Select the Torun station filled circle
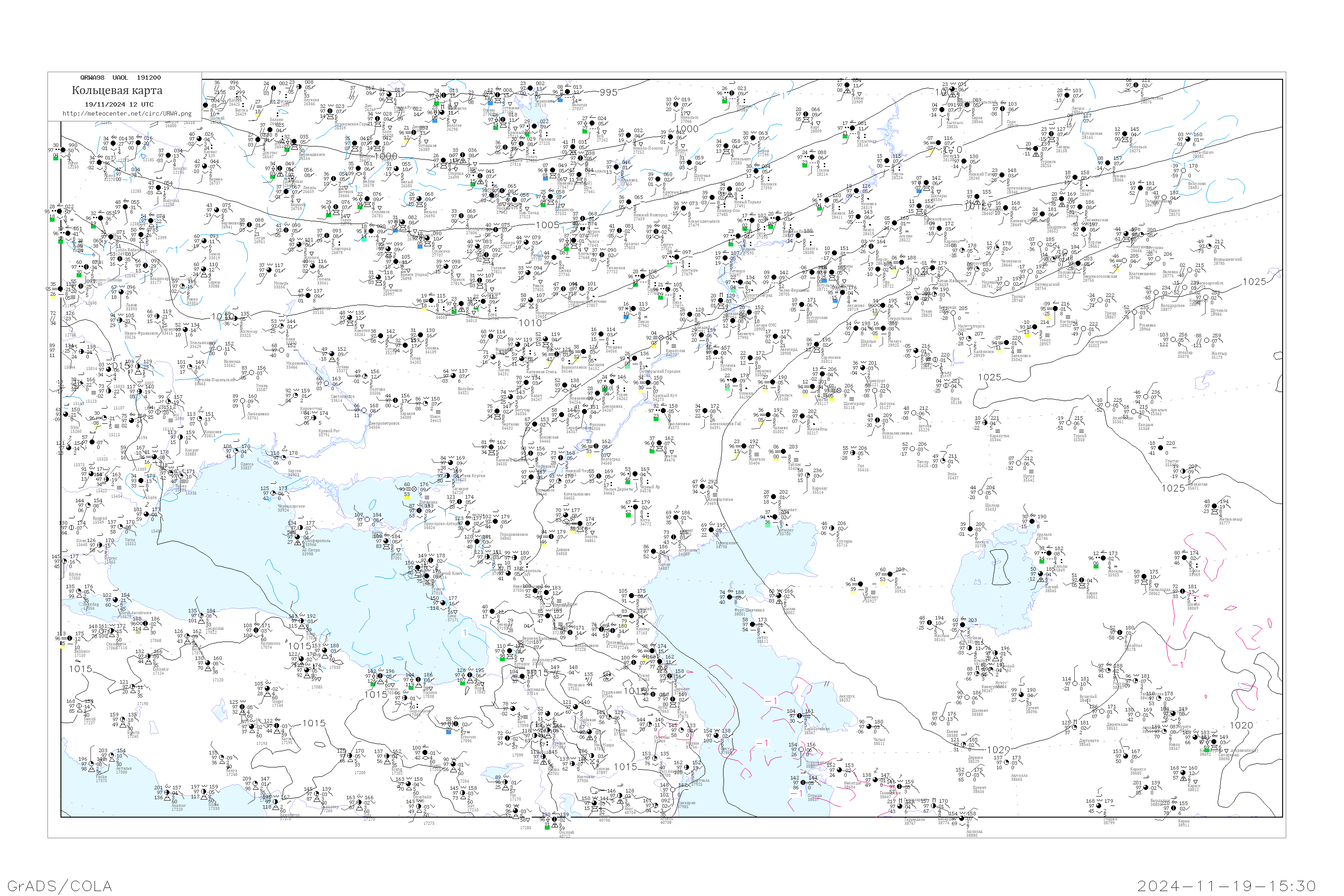Viewport: 1344px width, 896px height. [63, 150]
